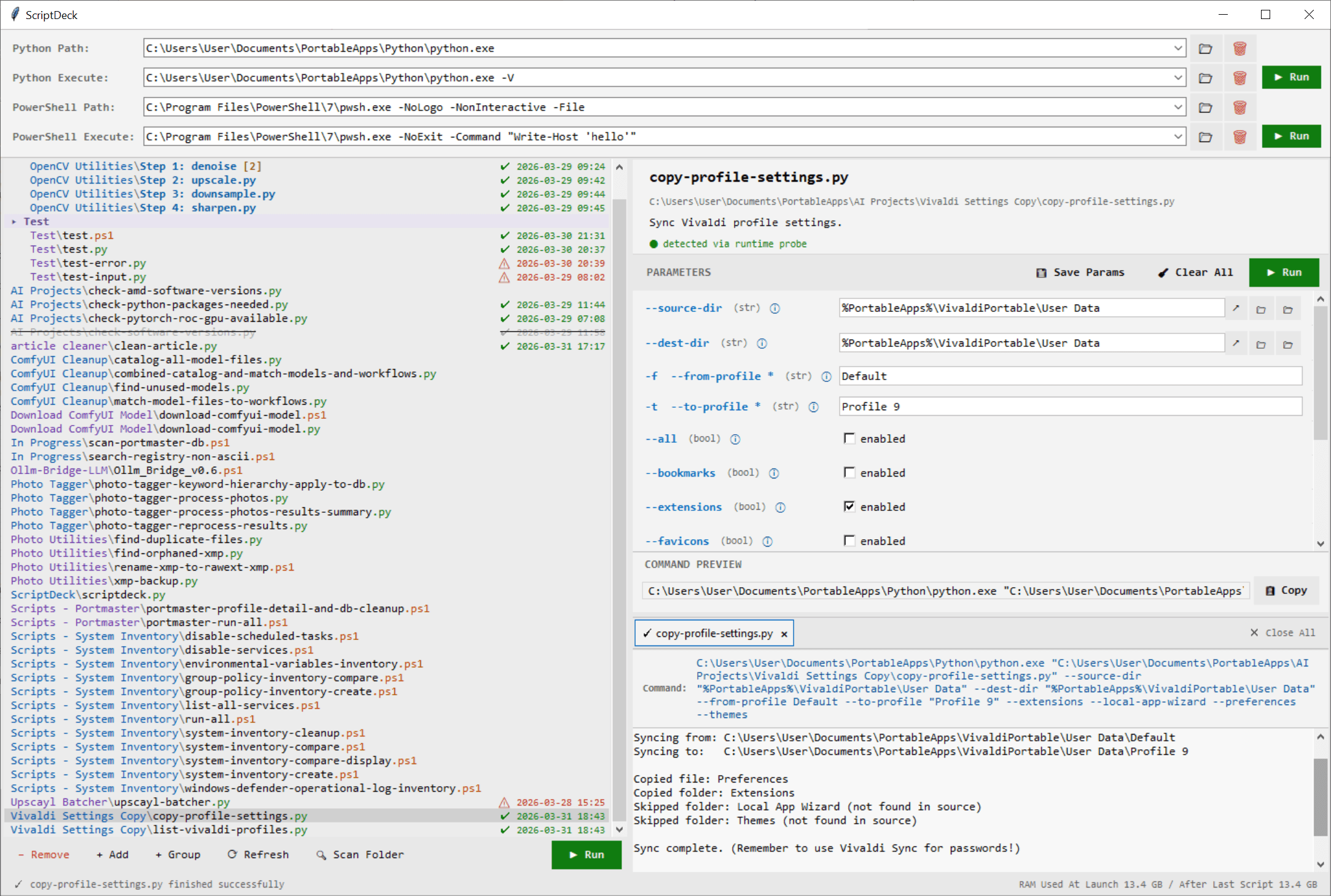Image resolution: width=1331 pixels, height=896 pixels.
Task: Click trash icon for Python Path row
Action: pyautogui.click(x=1239, y=49)
